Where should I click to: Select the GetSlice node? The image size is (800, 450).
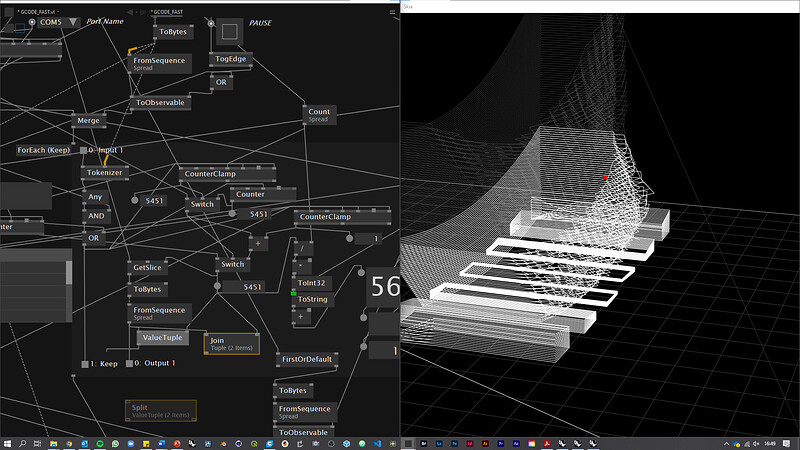pyautogui.click(x=147, y=267)
